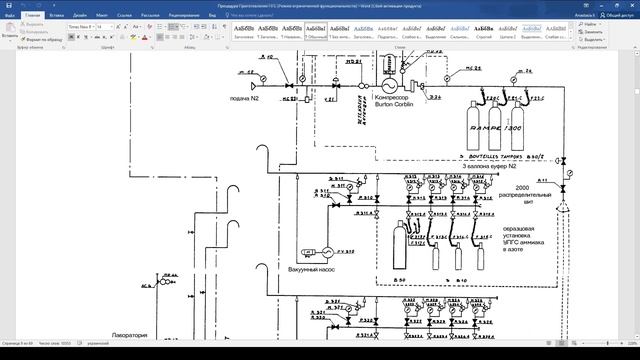Open the Paste (Вставить) button
The height and width of the screenshot is (360, 640).
pyautogui.click(x=9, y=31)
